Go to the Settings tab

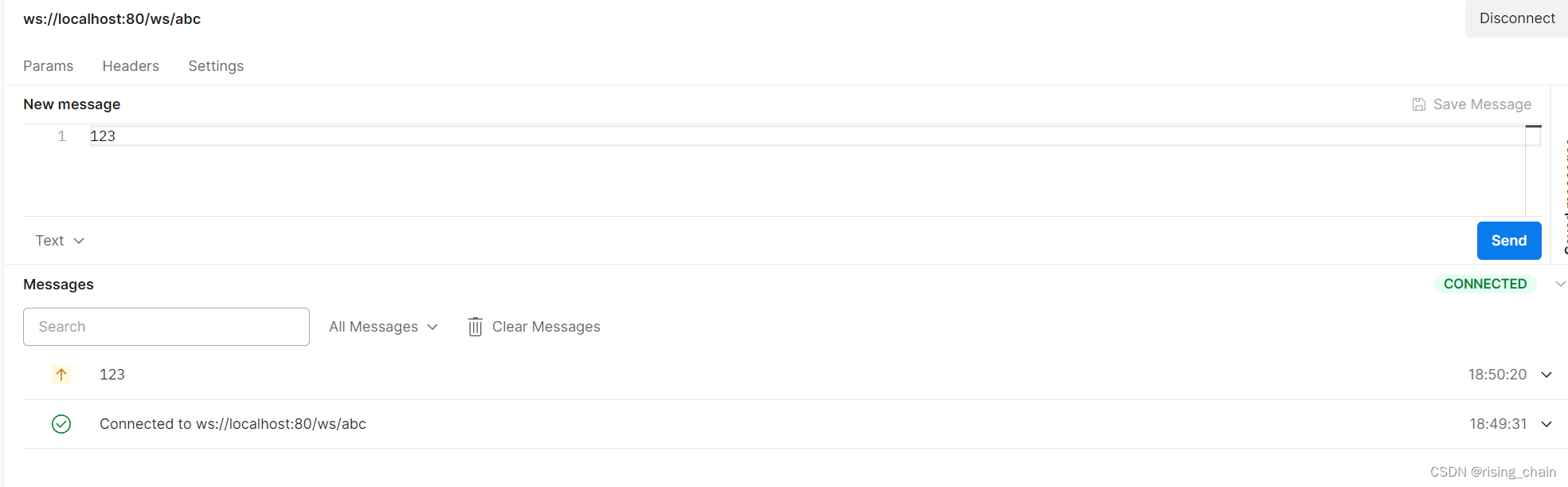click(x=216, y=66)
